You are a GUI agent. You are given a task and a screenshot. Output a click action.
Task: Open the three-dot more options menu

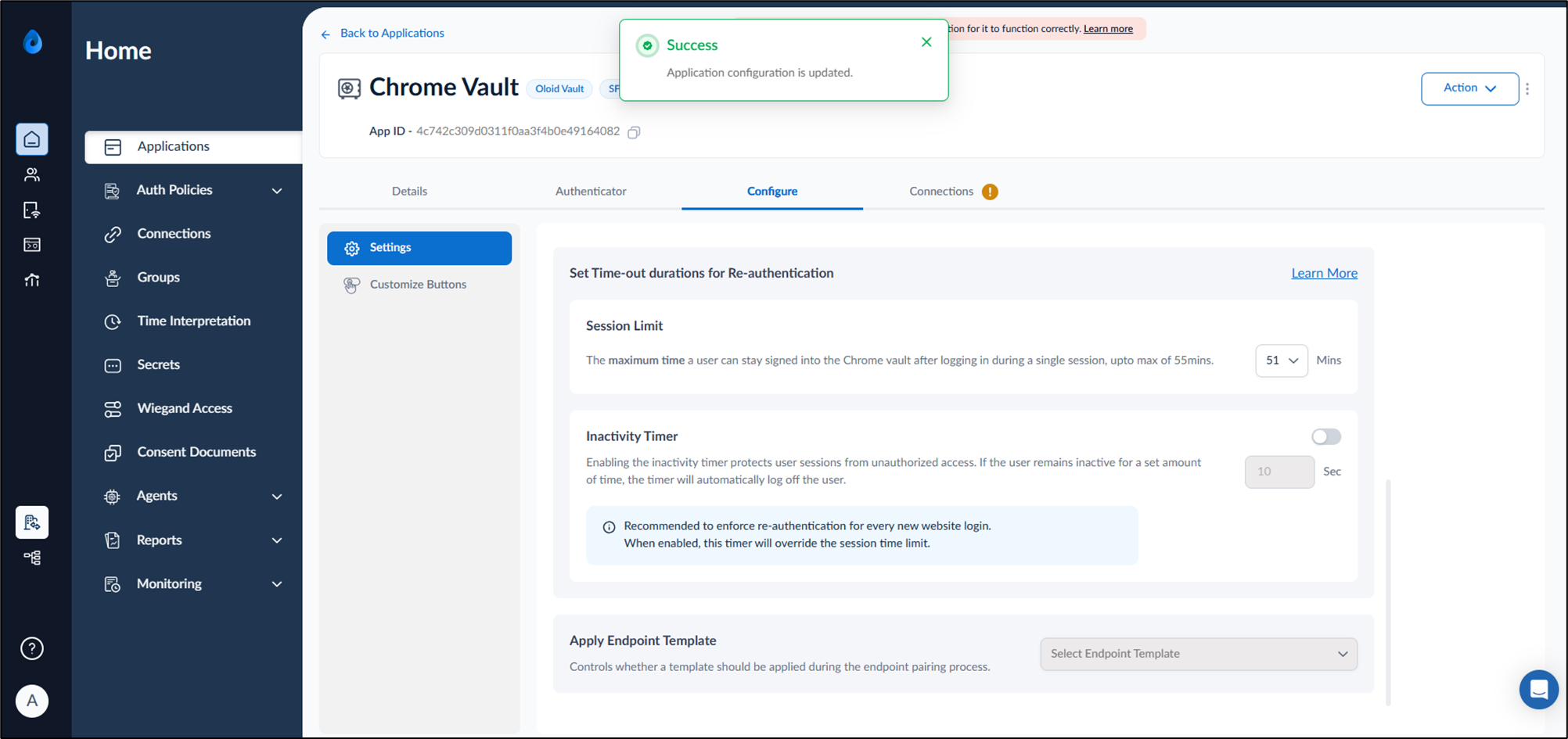pyautogui.click(x=1527, y=88)
